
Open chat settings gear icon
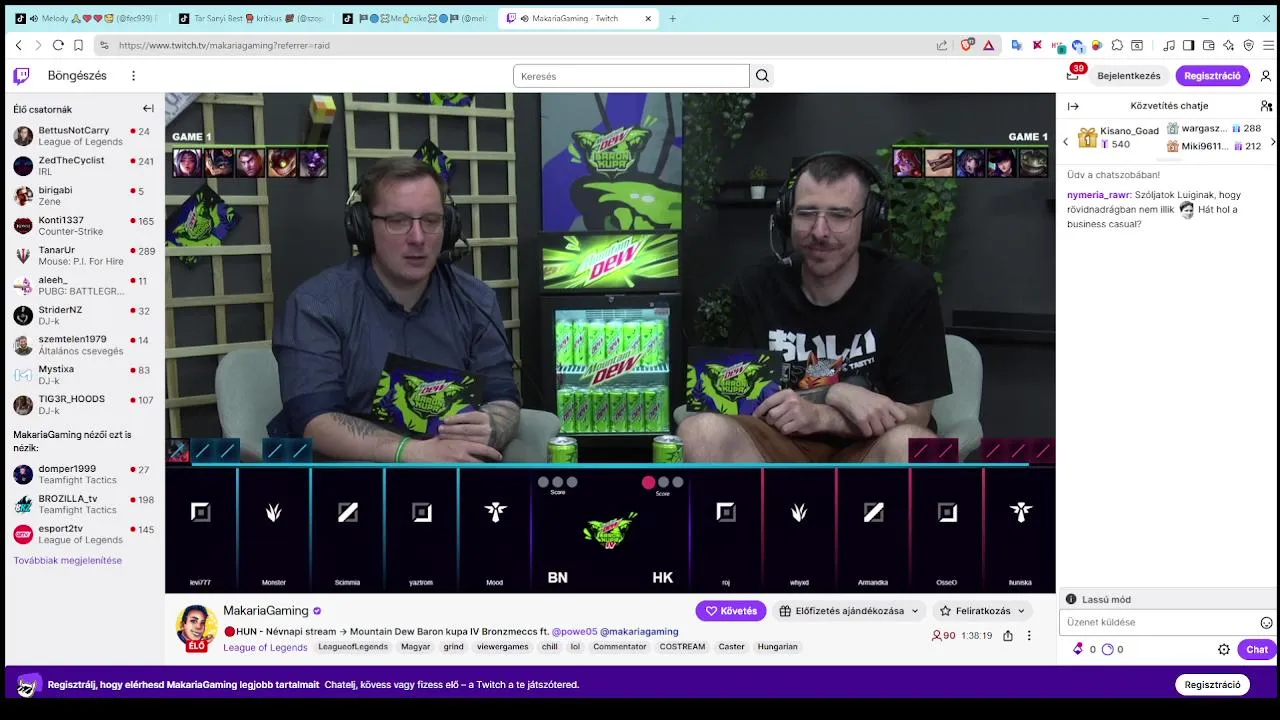coord(1224,649)
